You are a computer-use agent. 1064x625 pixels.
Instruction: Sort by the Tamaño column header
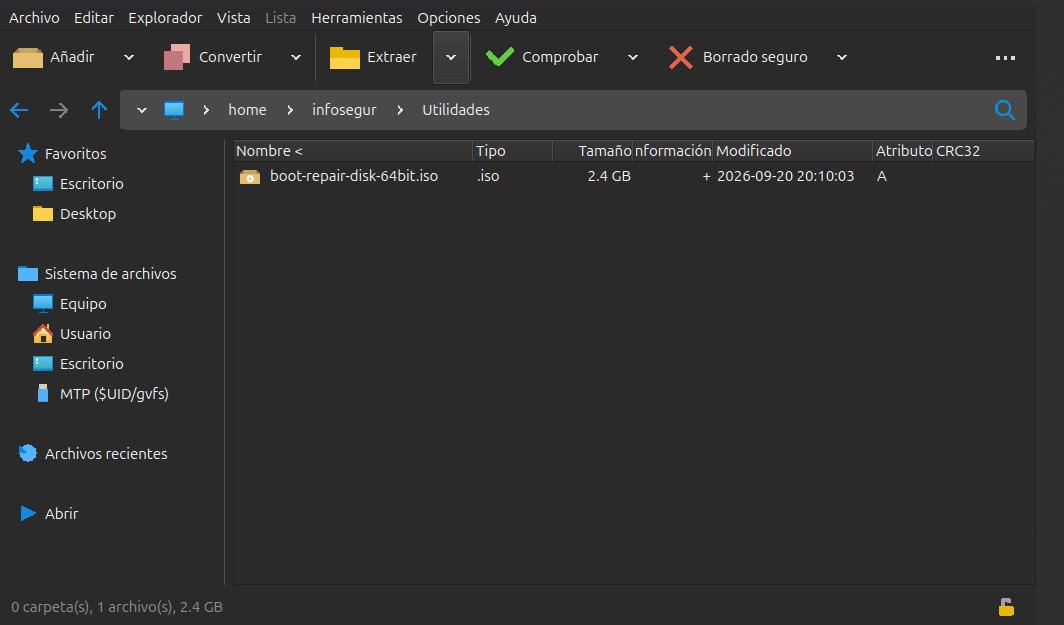(592, 151)
